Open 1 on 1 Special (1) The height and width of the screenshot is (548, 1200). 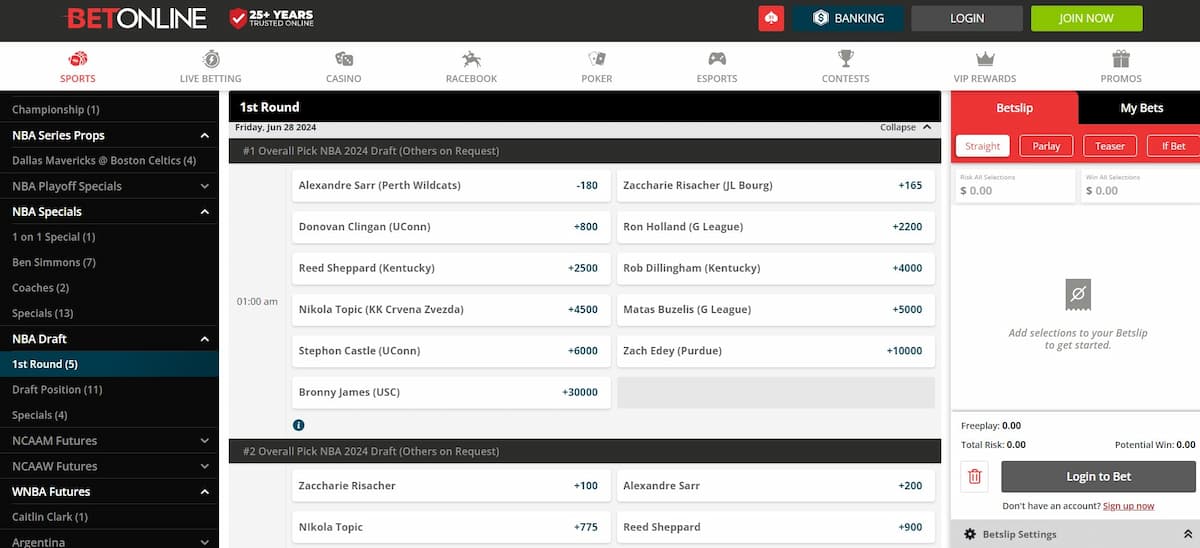coord(54,237)
